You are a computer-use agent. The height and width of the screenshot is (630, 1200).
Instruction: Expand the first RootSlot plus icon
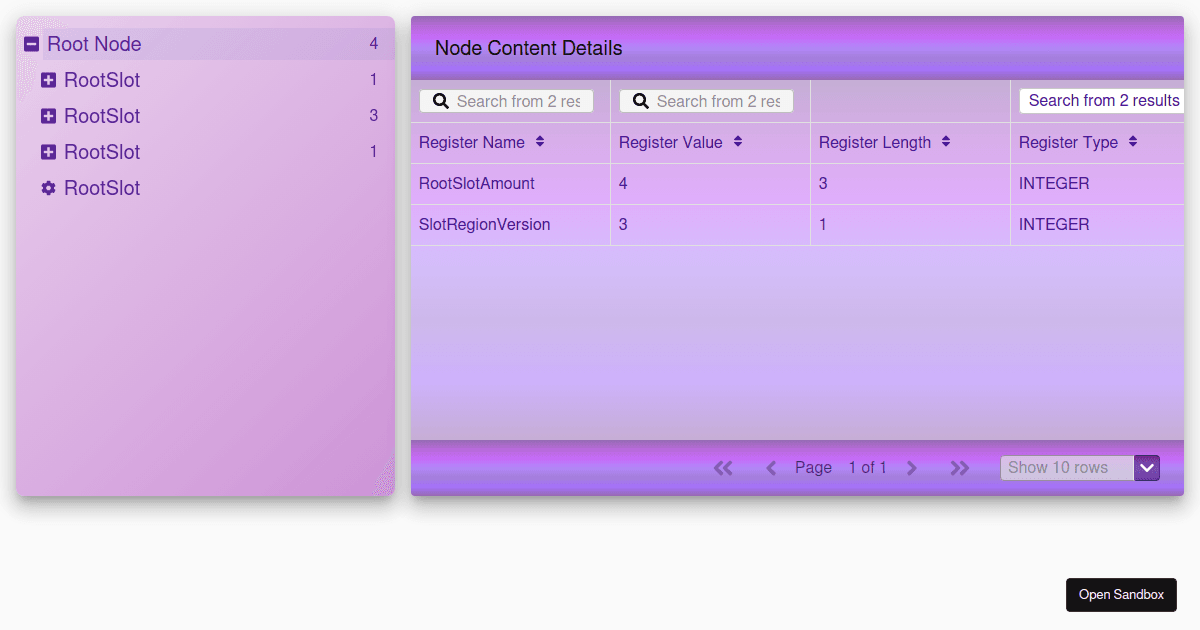pos(48,80)
